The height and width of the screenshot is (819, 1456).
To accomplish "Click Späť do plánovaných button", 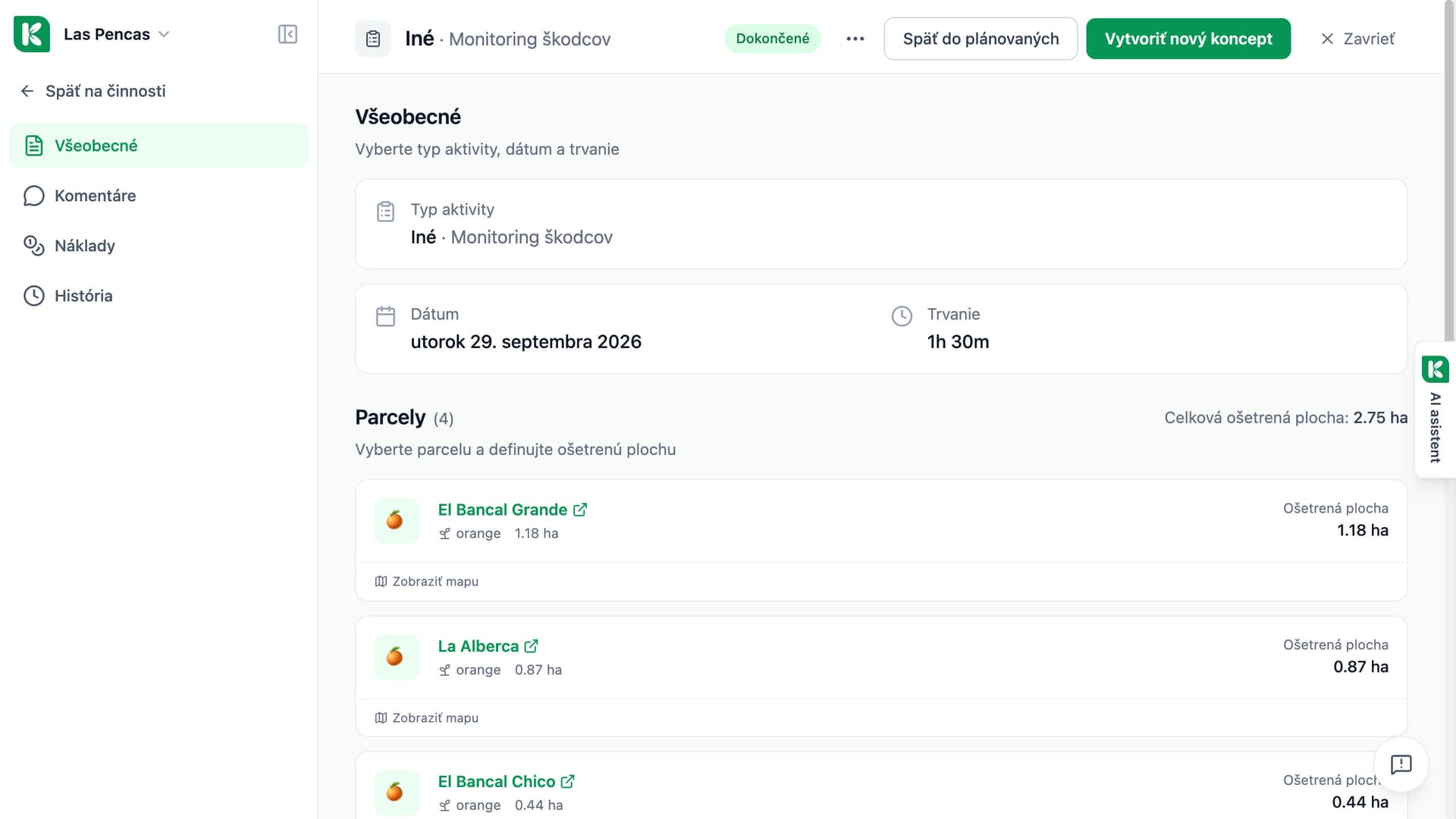I will [981, 39].
